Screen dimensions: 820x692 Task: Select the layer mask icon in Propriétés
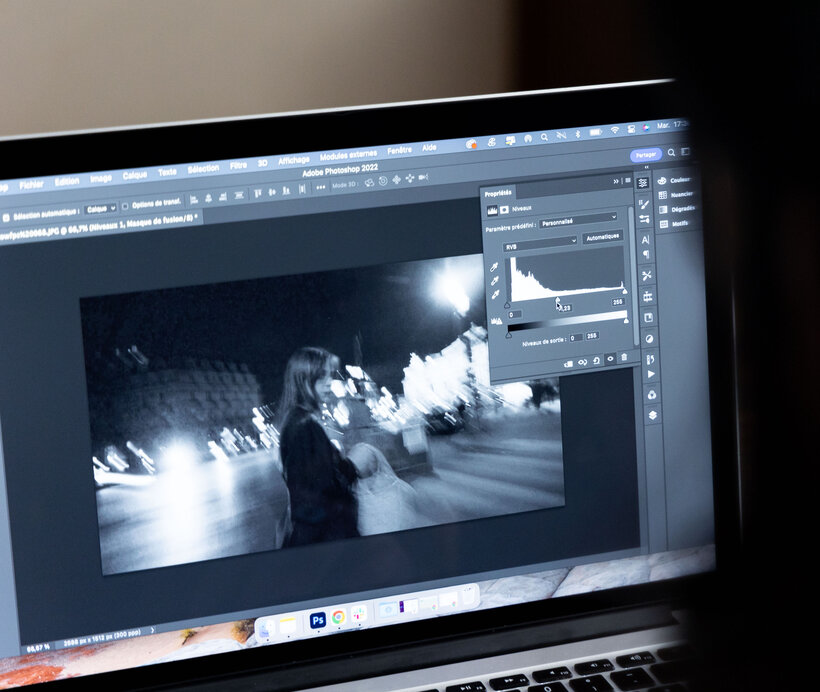(x=504, y=210)
